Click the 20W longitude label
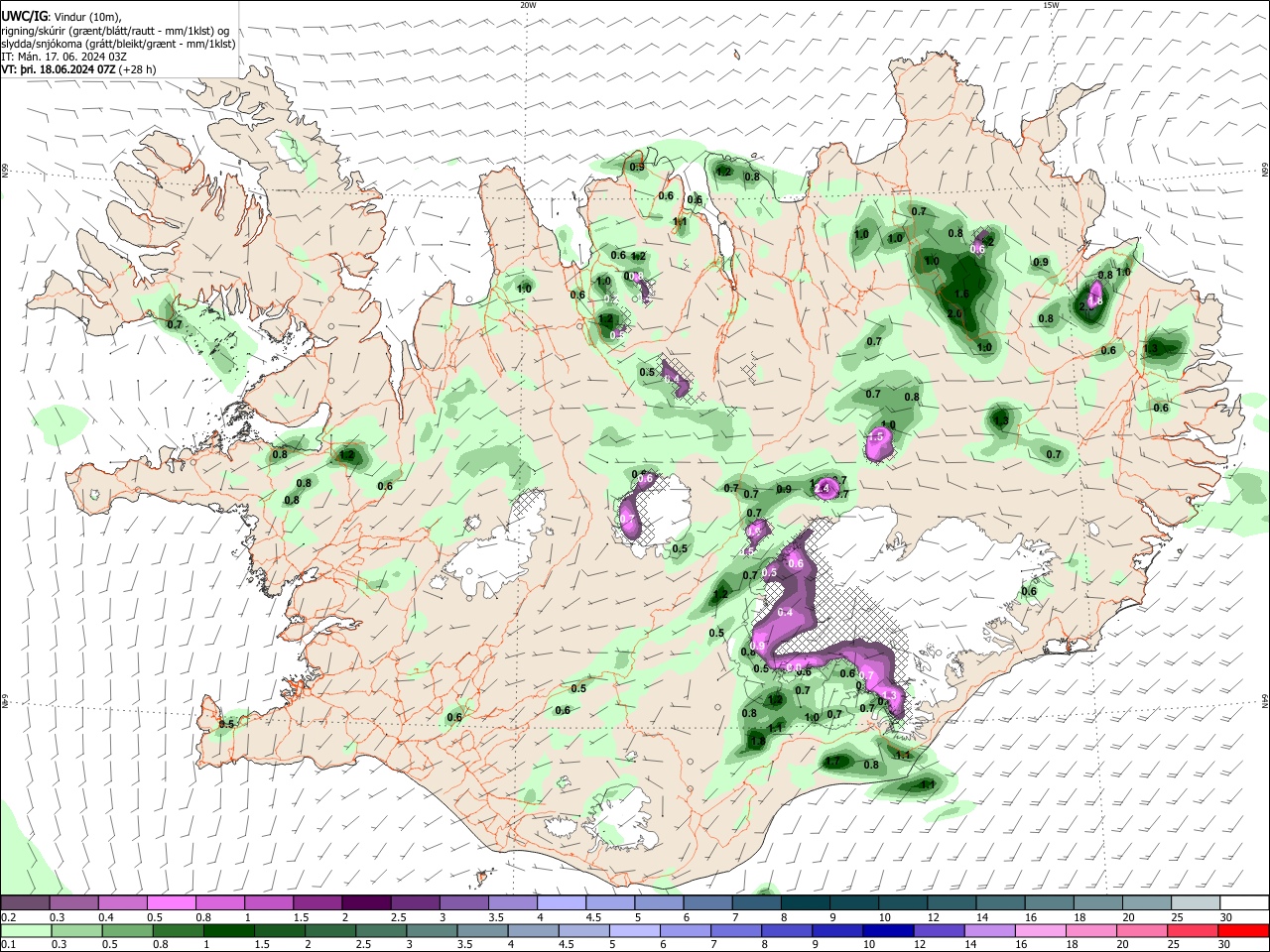1270x952 pixels. pyautogui.click(x=528, y=5)
